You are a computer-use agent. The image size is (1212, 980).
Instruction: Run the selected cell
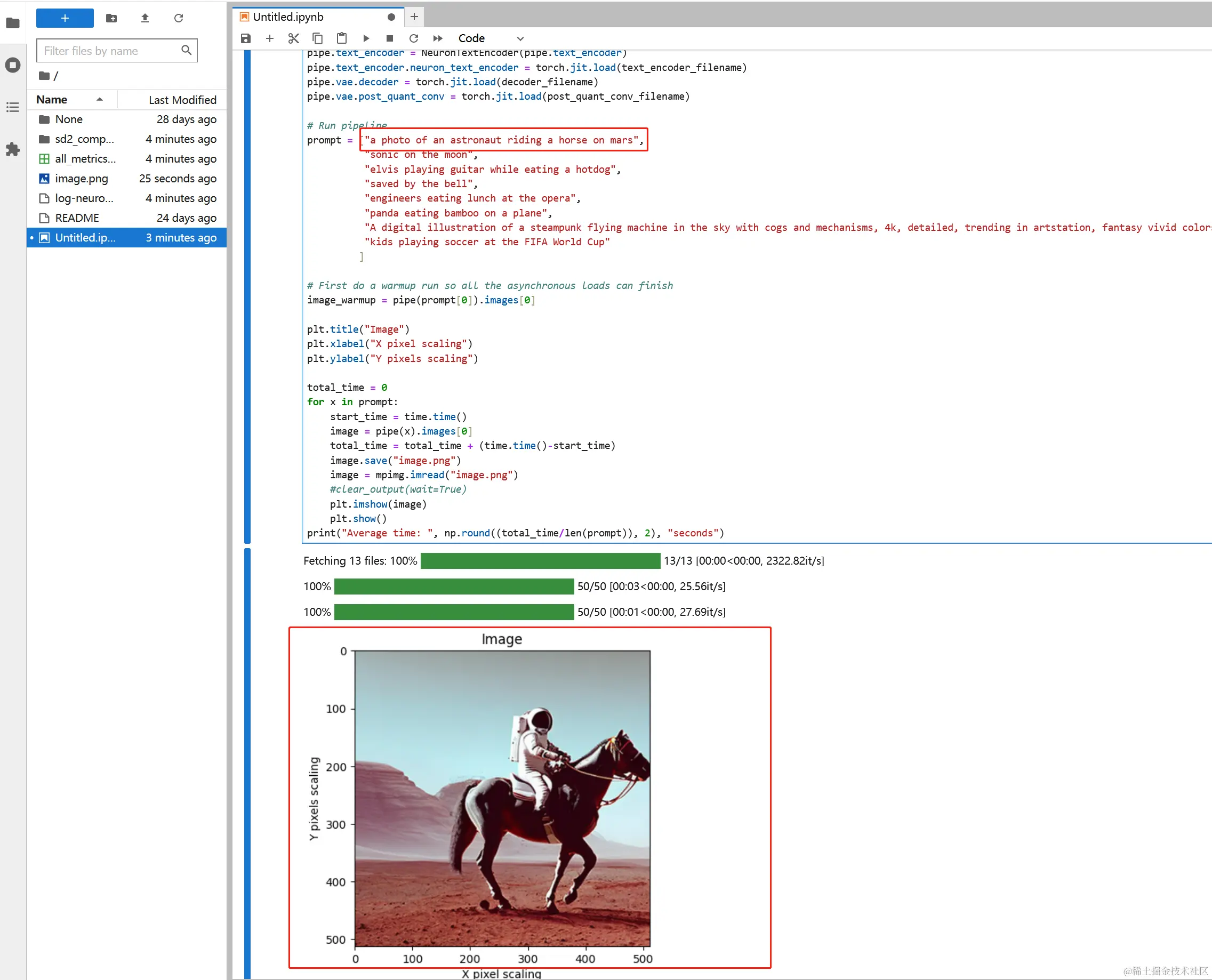coord(366,38)
